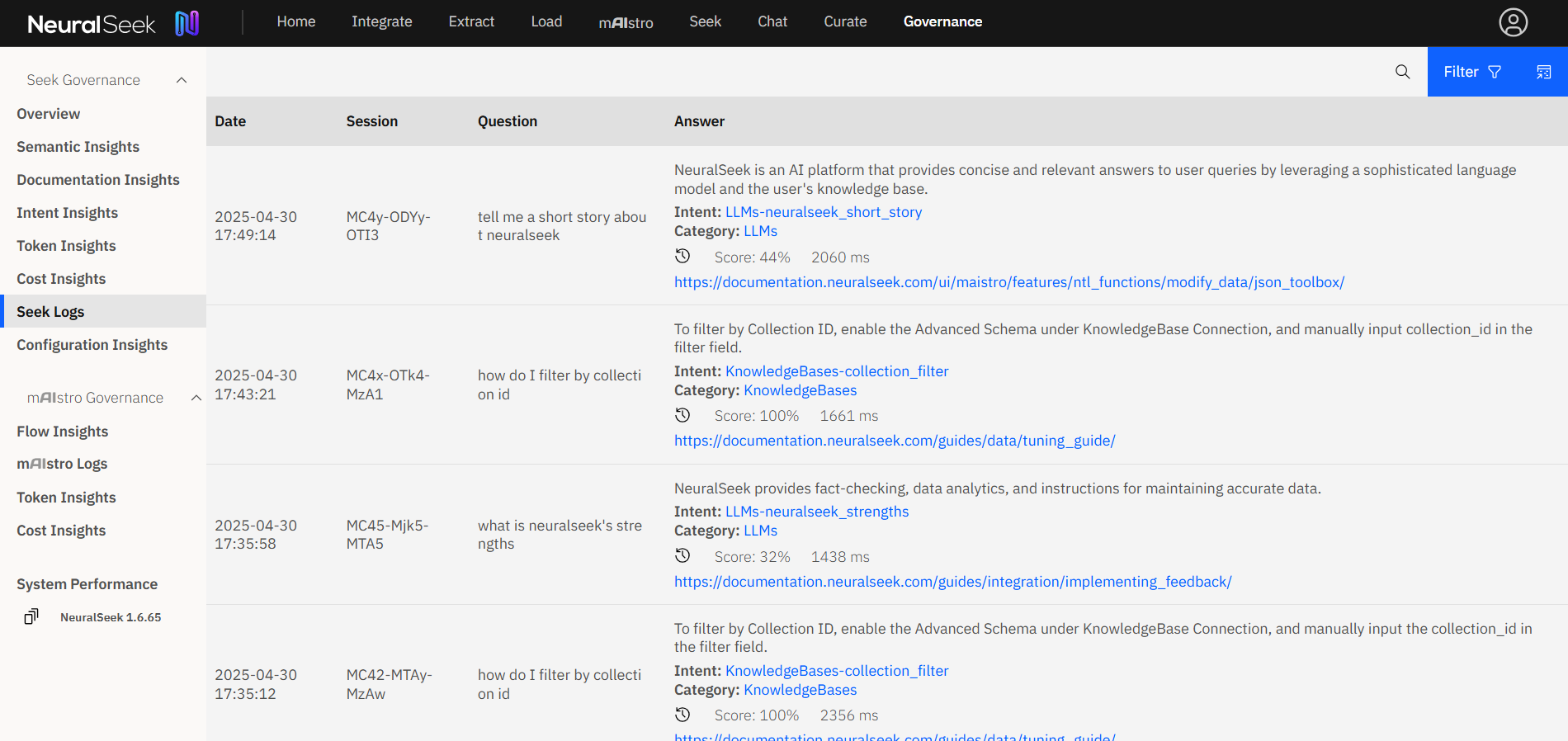Open Overview in the sidebar
The width and height of the screenshot is (1568, 741).
click(x=49, y=114)
